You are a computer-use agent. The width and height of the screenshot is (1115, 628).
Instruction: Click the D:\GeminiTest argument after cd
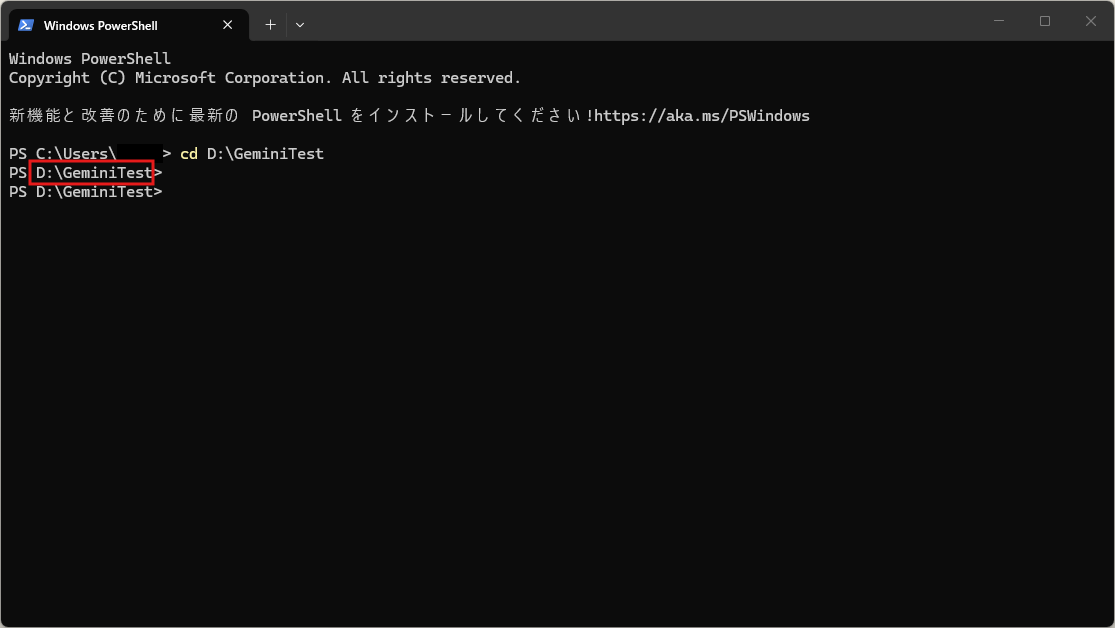coord(265,154)
